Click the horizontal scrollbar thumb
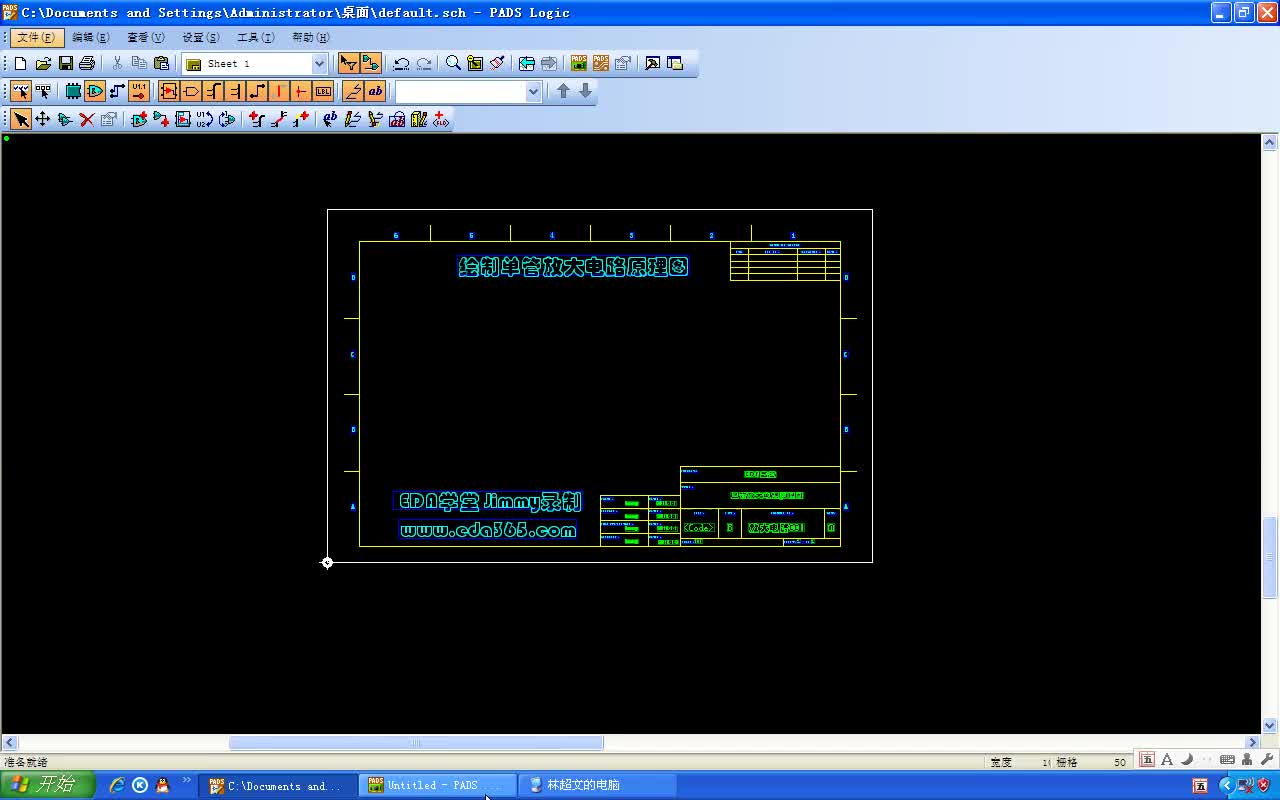1280x800 pixels. click(x=416, y=743)
